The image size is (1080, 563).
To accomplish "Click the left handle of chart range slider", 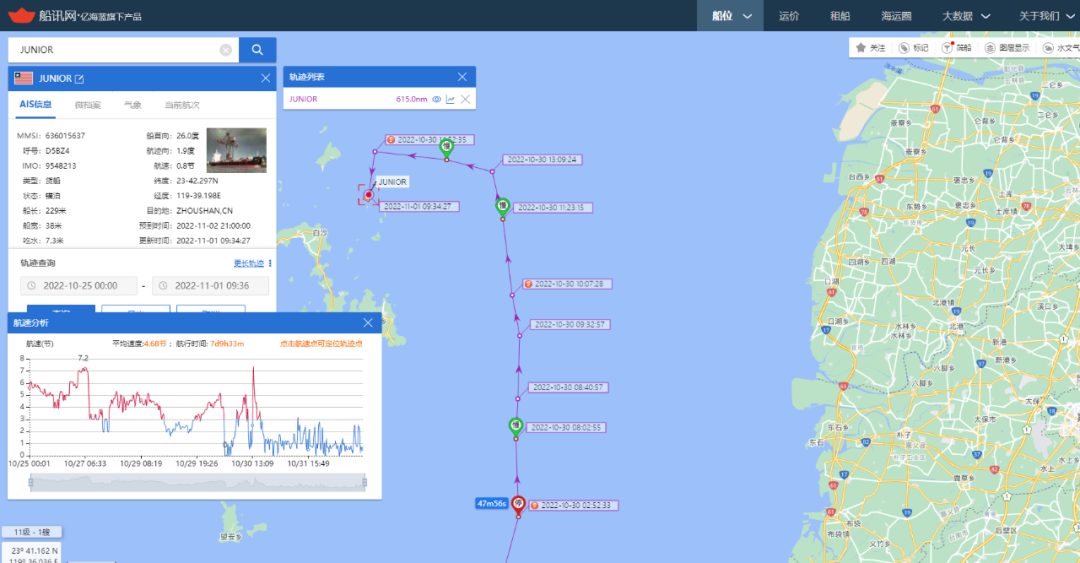I will 30,483.
